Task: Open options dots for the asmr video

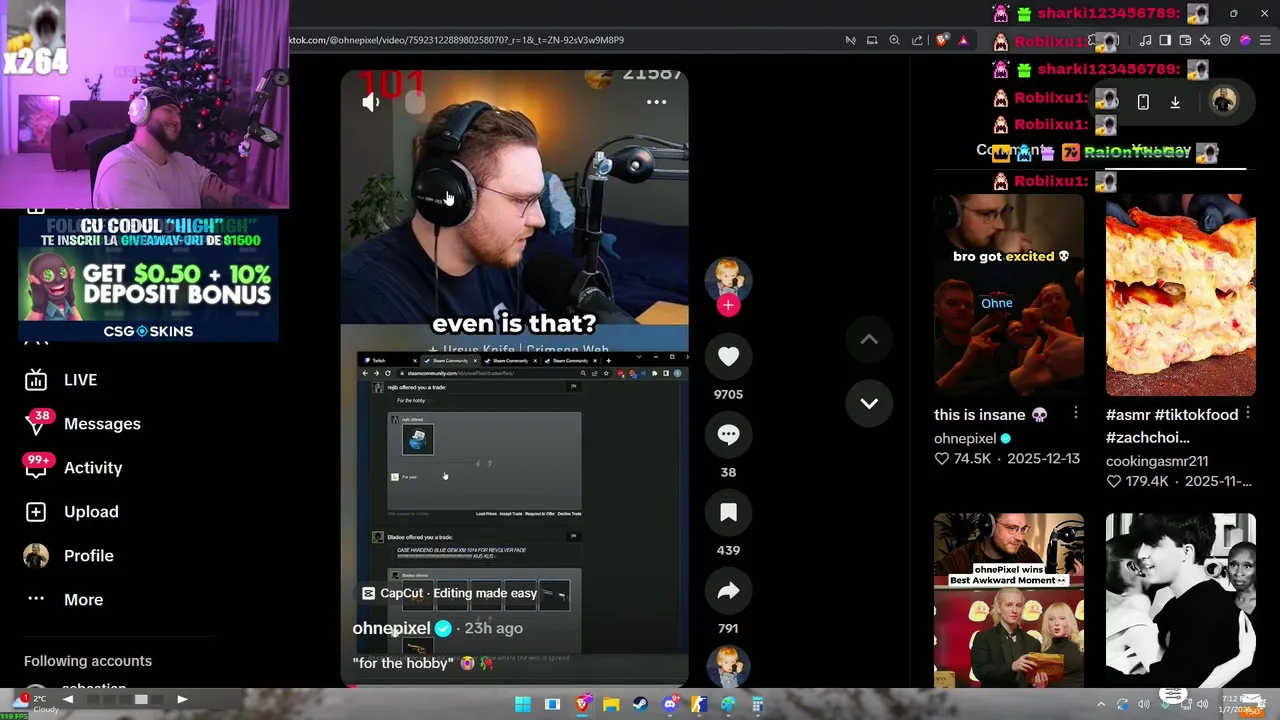Action: (x=1247, y=414)
